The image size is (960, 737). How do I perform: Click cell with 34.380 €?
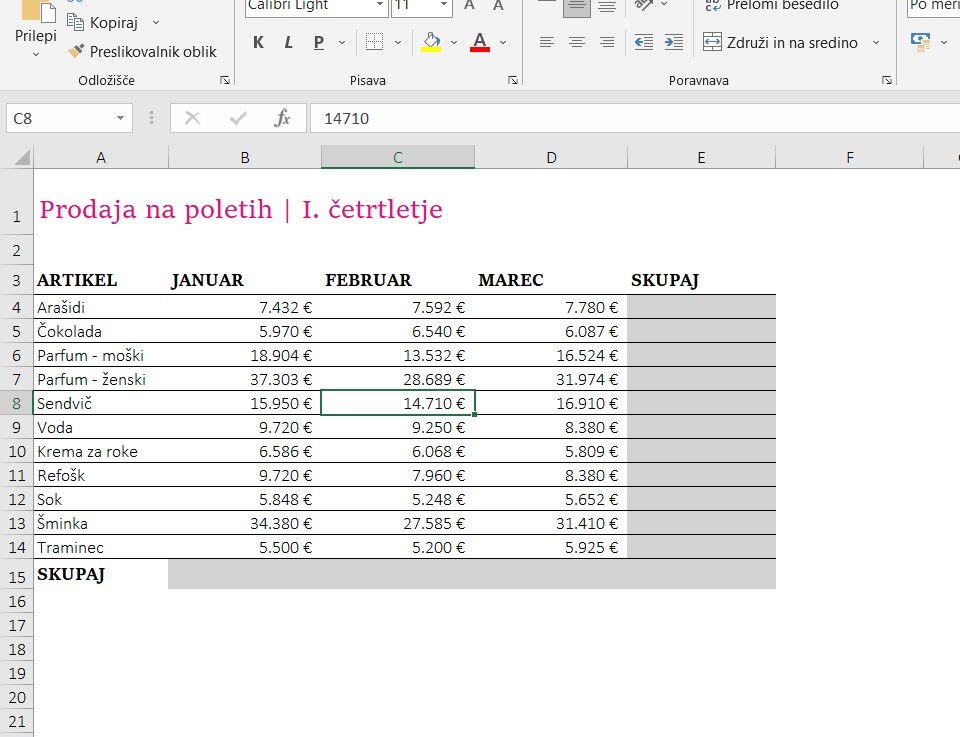[x=245, y=523]
